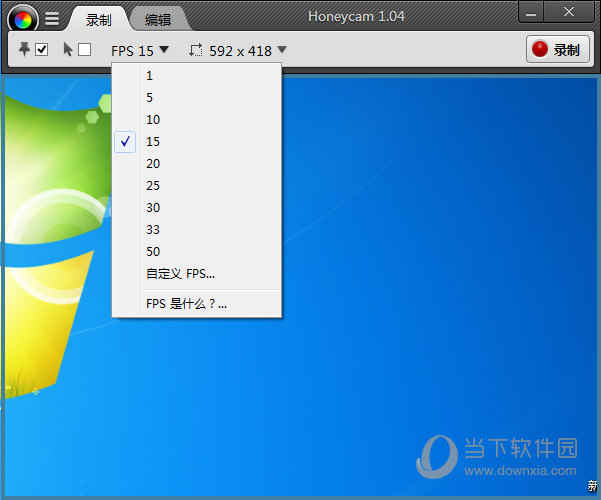Click the pin always-on-top icon
Screen dimensions: 601x500
tap(25, 49)
